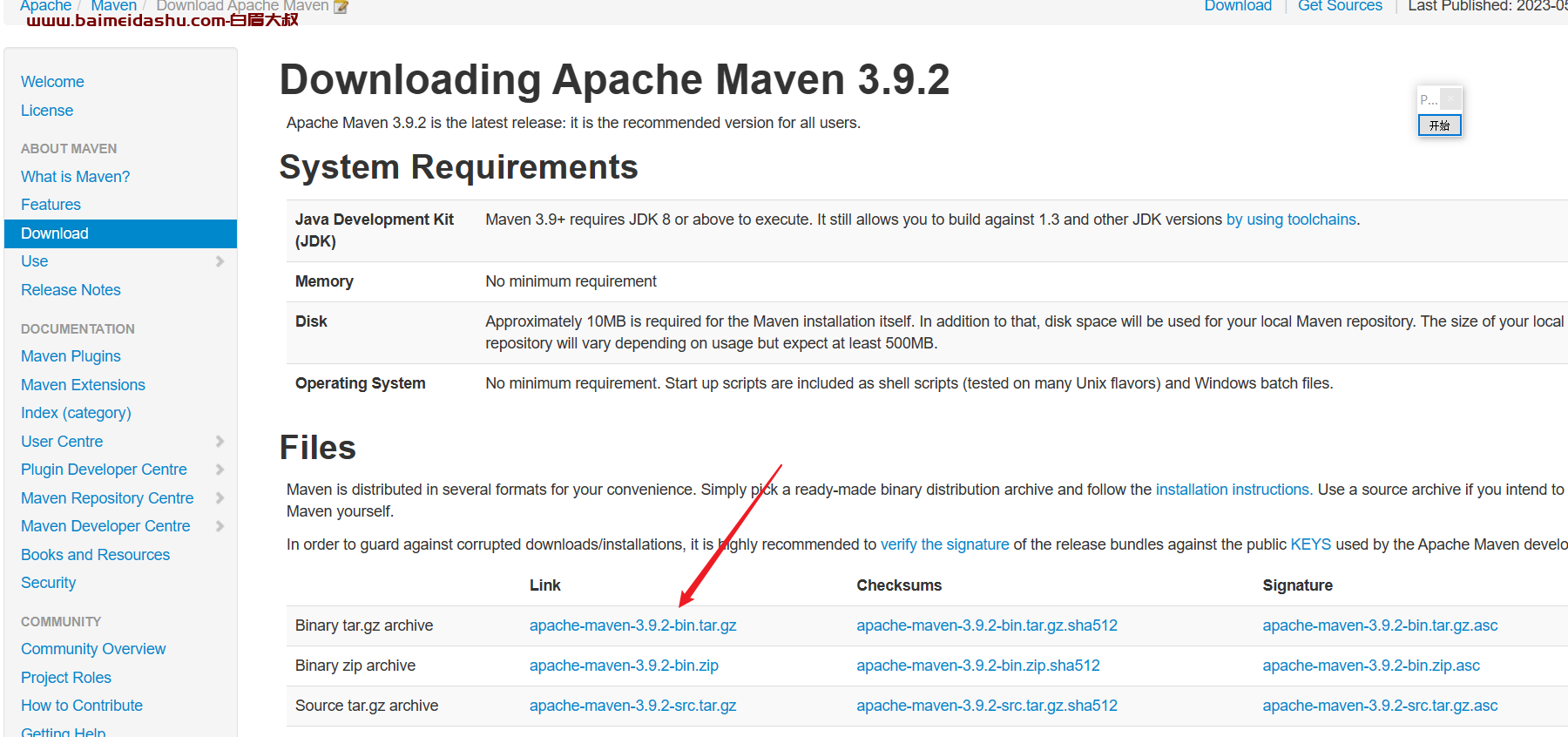Follow the 'verify the signature' link
1568x737 pixels.
(x=944, y=544)
